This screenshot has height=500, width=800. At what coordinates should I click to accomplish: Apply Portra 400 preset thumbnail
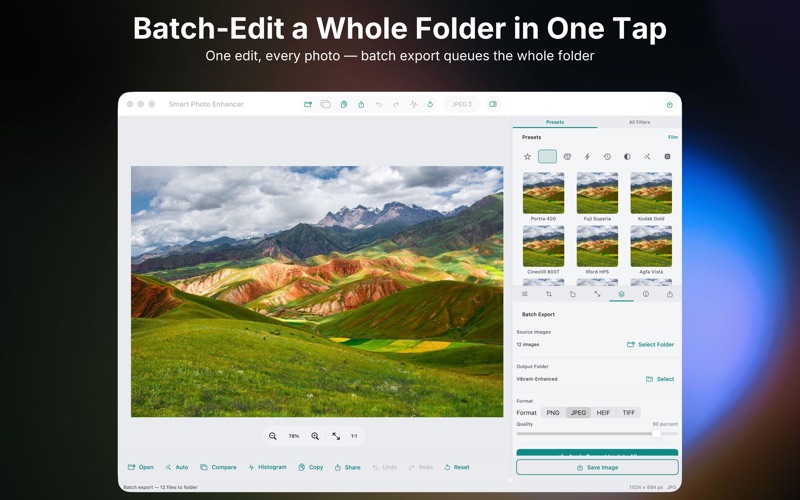click(543, 193)
